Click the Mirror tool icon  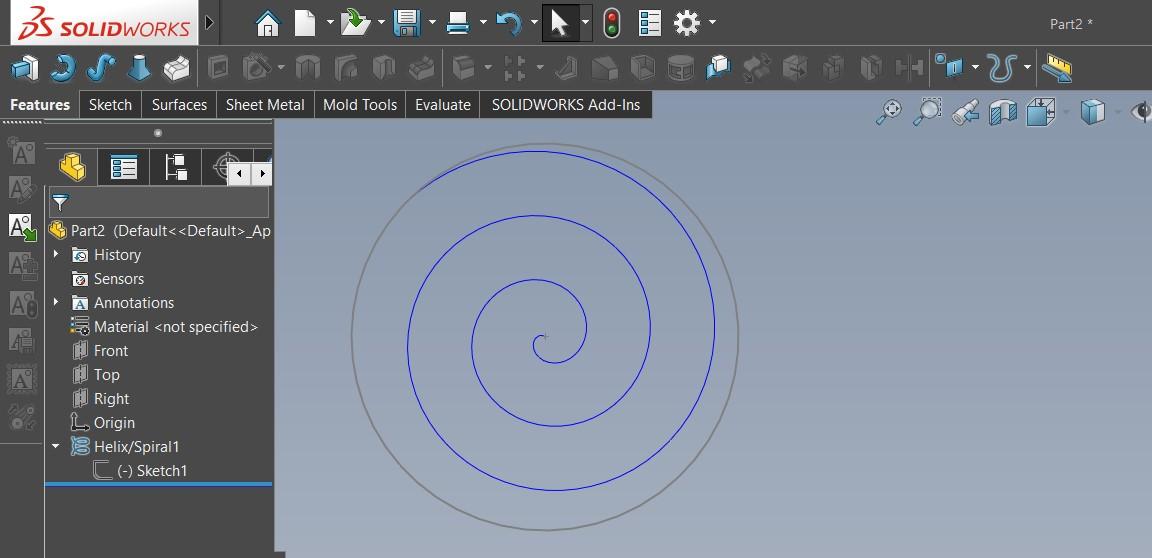click(x=910, y=68)
